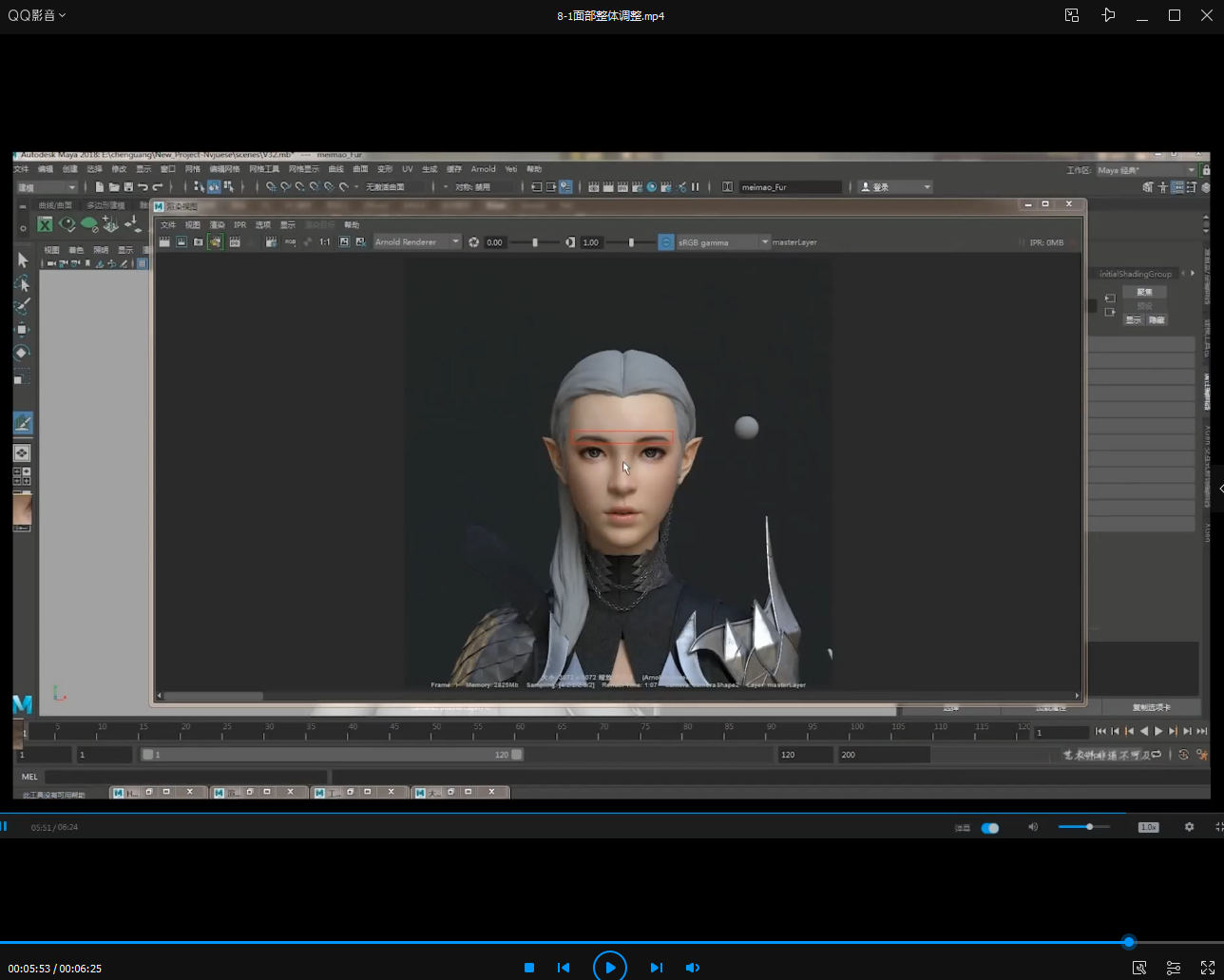Screen dimensions: 1224x980
Task: Toggle the 1:1 real size button
Action: point(325,242)
